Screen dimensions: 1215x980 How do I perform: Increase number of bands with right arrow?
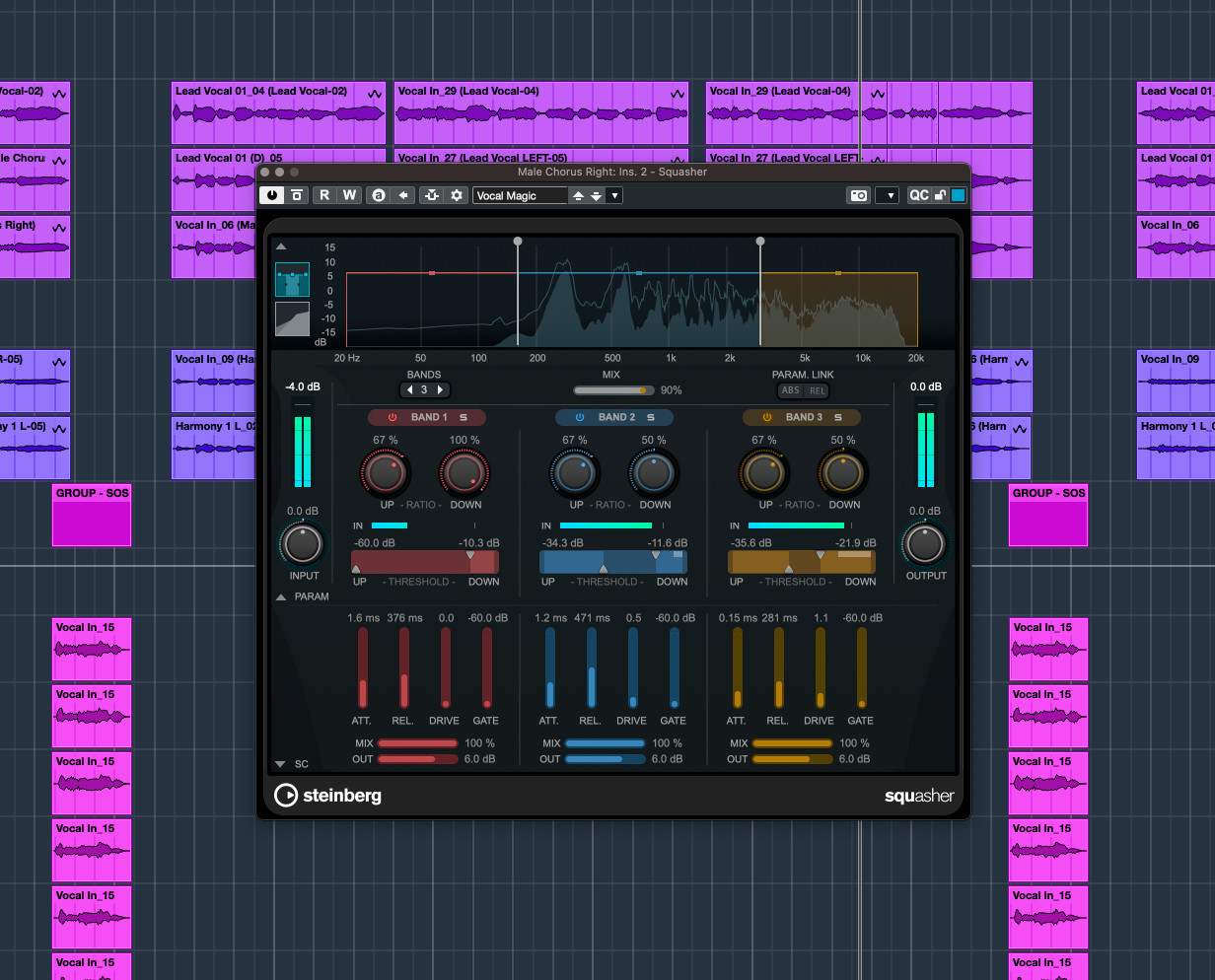[440, 389]
